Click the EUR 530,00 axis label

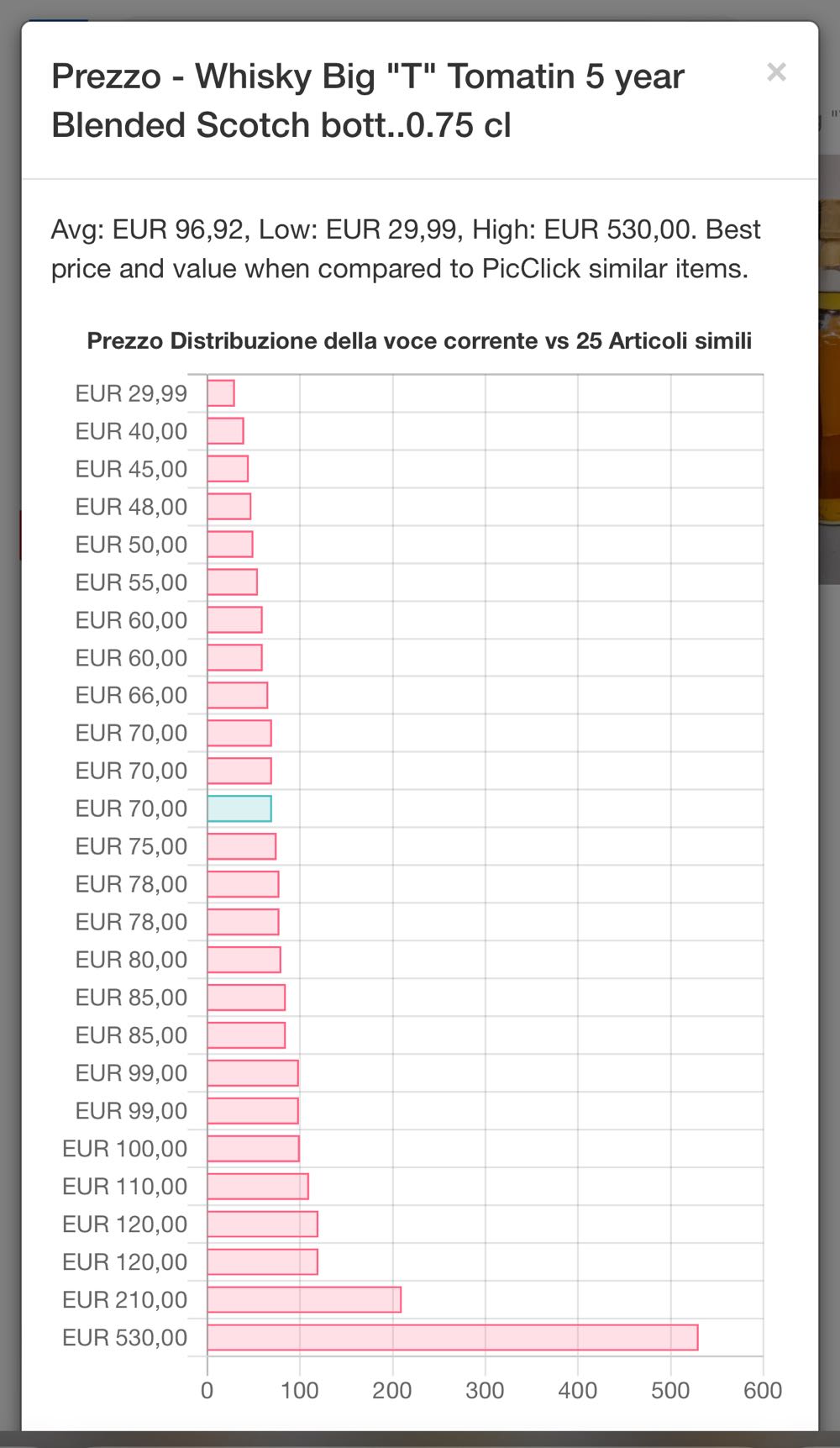[x=125, y=1337]
